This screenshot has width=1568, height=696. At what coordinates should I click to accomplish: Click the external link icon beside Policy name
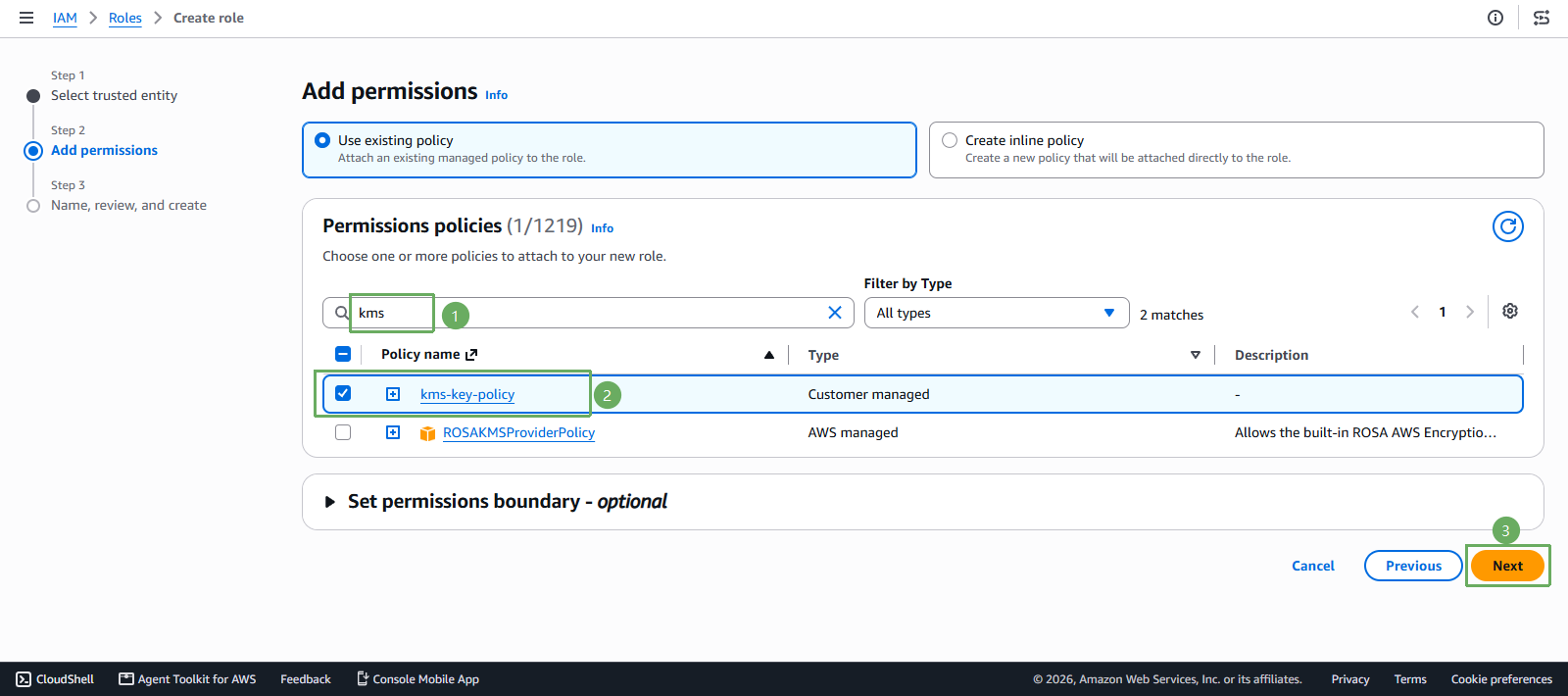click(471, 355)
